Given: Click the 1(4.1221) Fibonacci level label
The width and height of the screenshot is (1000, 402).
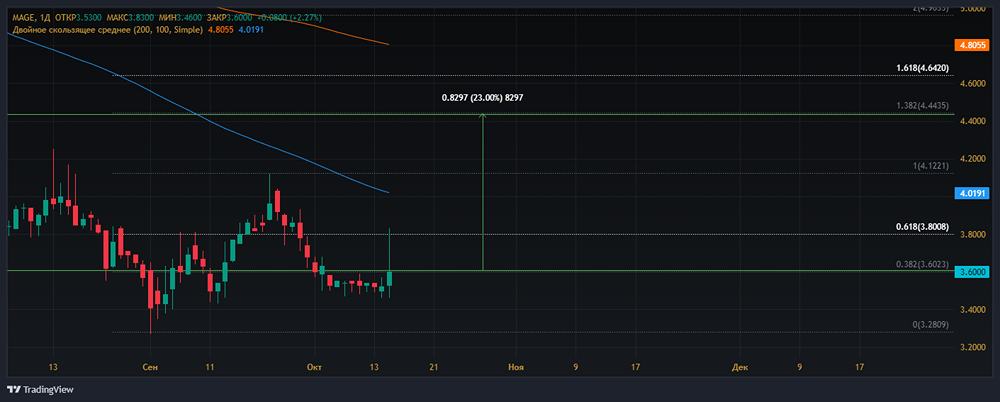Looking at the screenshot, I should click(x=932, y=166).
